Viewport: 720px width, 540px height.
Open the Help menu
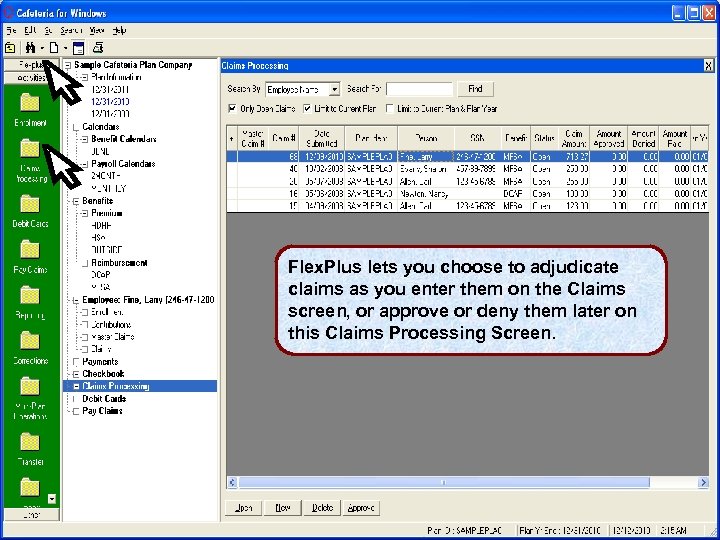(x=119, y=30)
